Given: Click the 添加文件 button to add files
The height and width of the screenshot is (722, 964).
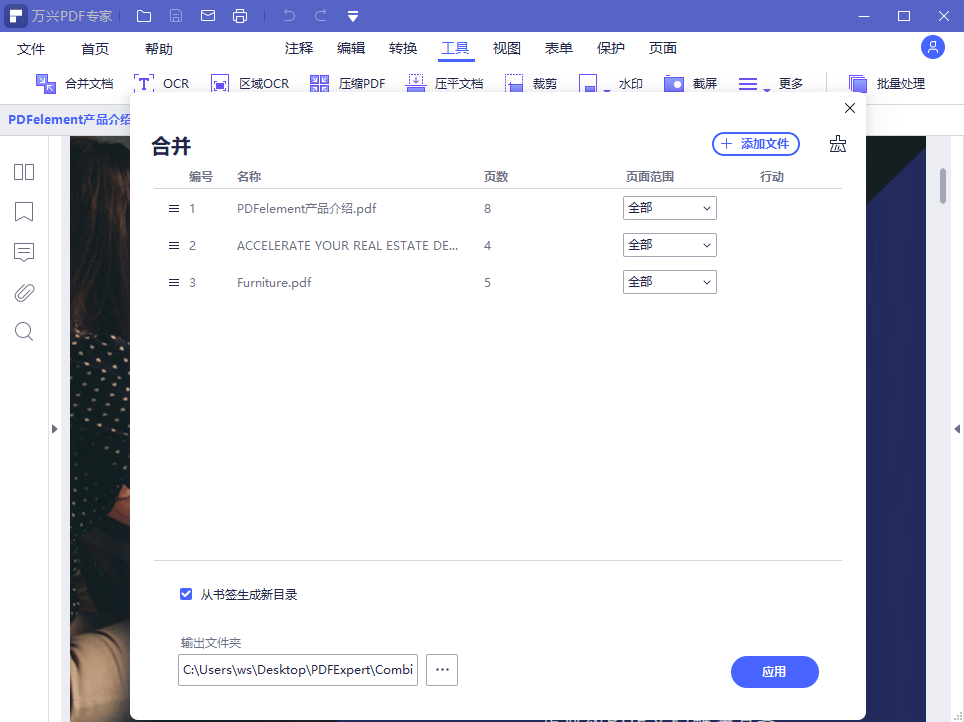Looking at the screenshot, I should click(x=755, y=144).
